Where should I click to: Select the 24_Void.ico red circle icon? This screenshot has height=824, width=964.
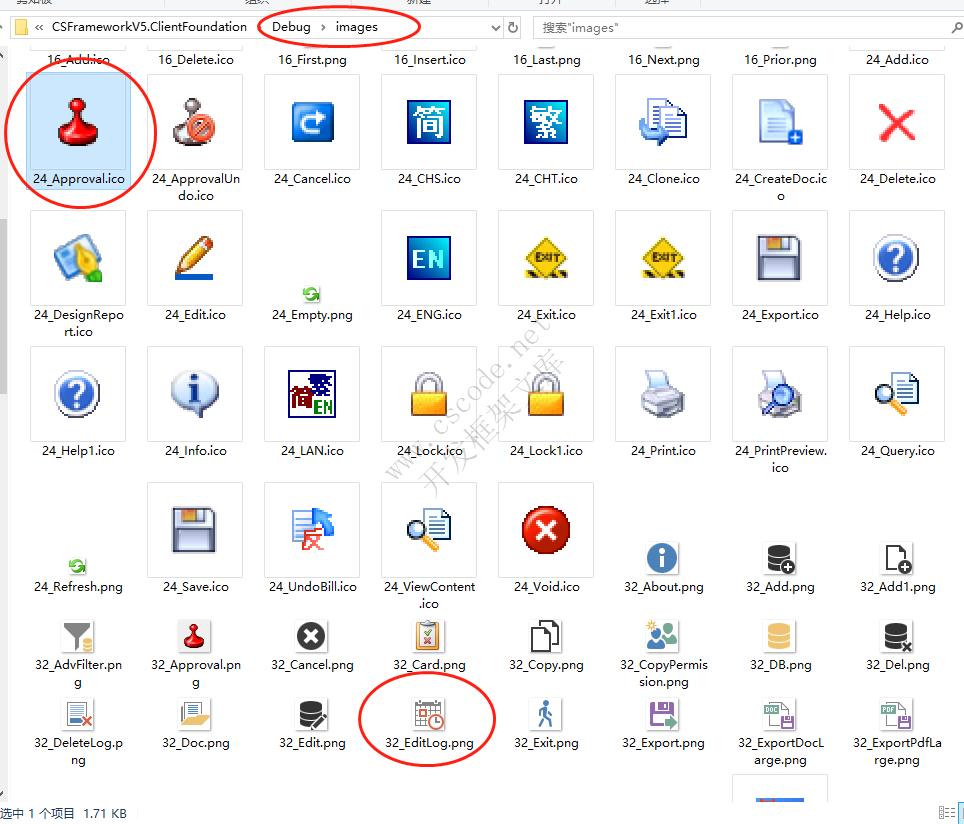(546, 532)
